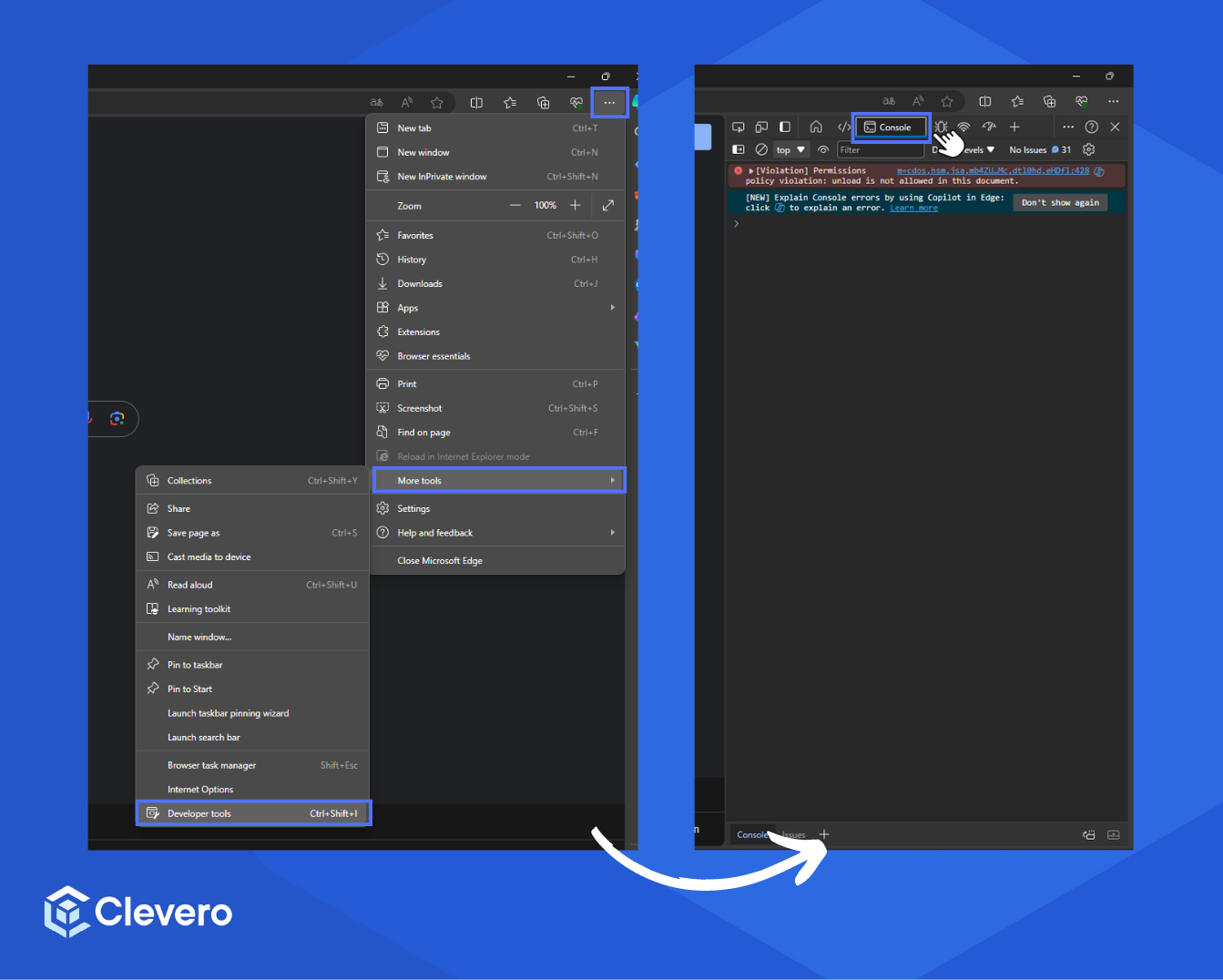
Task: Open Collections icon in left window toolbar
Action: point(544,103)
